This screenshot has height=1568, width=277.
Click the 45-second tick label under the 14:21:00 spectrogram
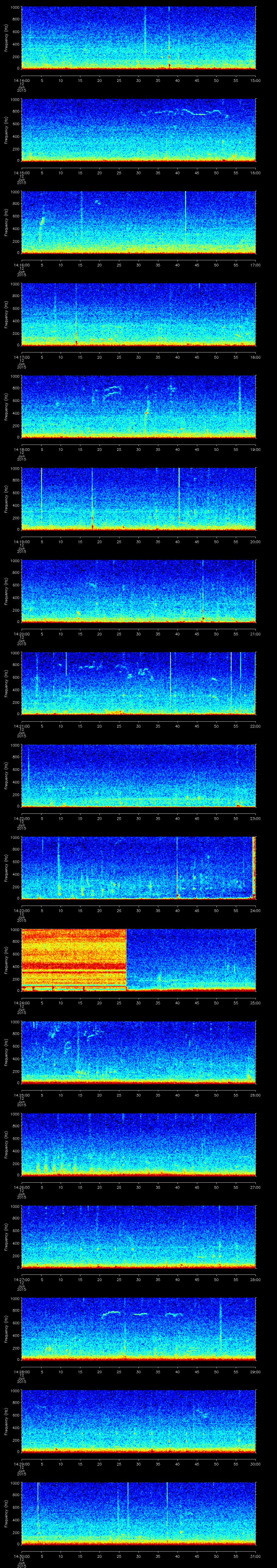[197, 726]
